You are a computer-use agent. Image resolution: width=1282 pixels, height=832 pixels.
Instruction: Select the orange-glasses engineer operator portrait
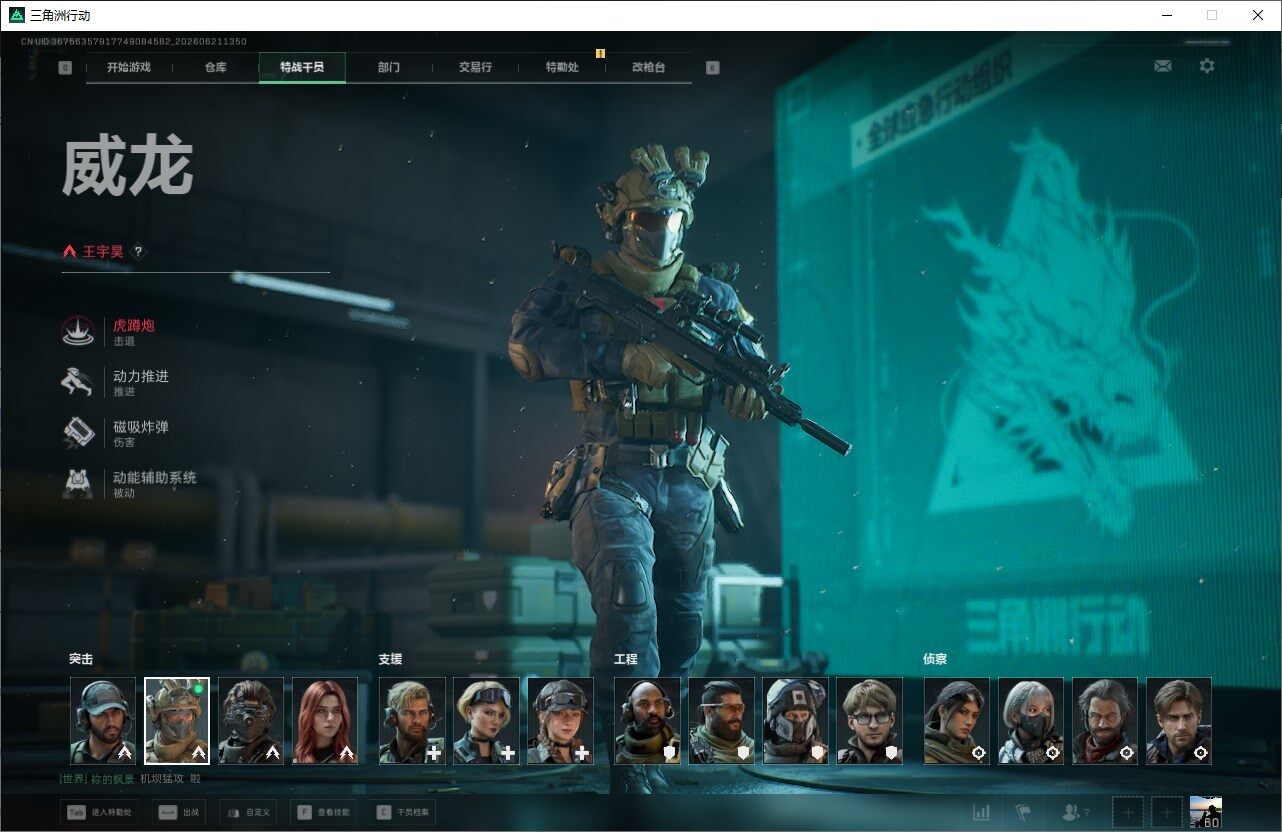pos(721,721)
